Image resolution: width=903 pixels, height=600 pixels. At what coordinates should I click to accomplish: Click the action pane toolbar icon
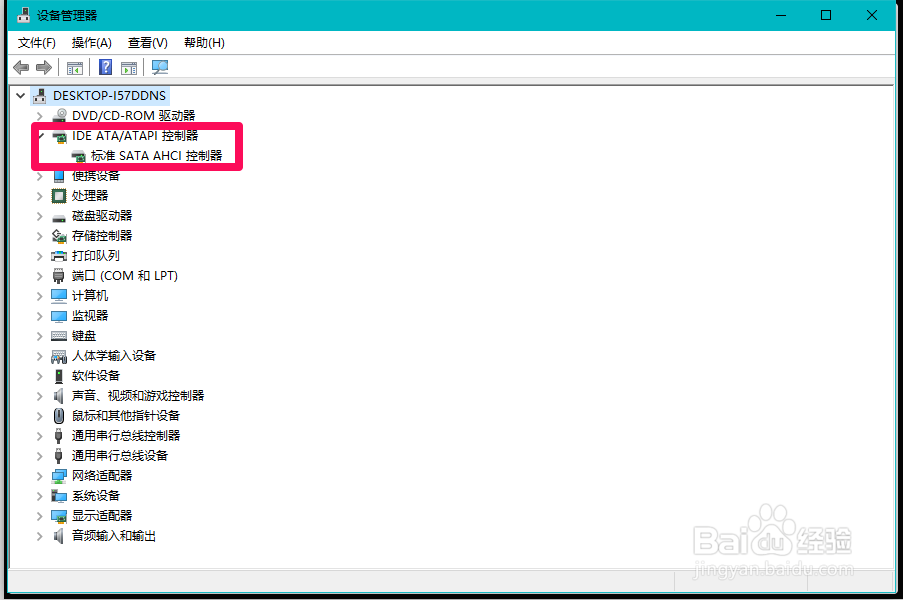[x=129, y=68]
